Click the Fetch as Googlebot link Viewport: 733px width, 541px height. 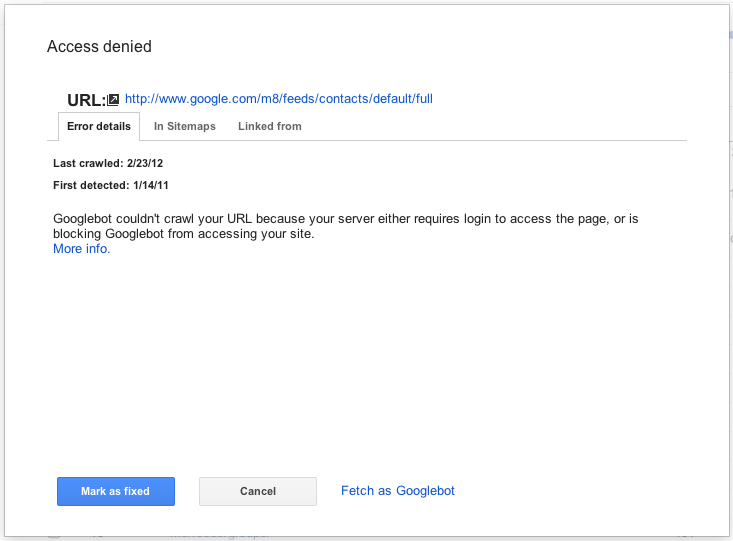[x=397, y=491]
